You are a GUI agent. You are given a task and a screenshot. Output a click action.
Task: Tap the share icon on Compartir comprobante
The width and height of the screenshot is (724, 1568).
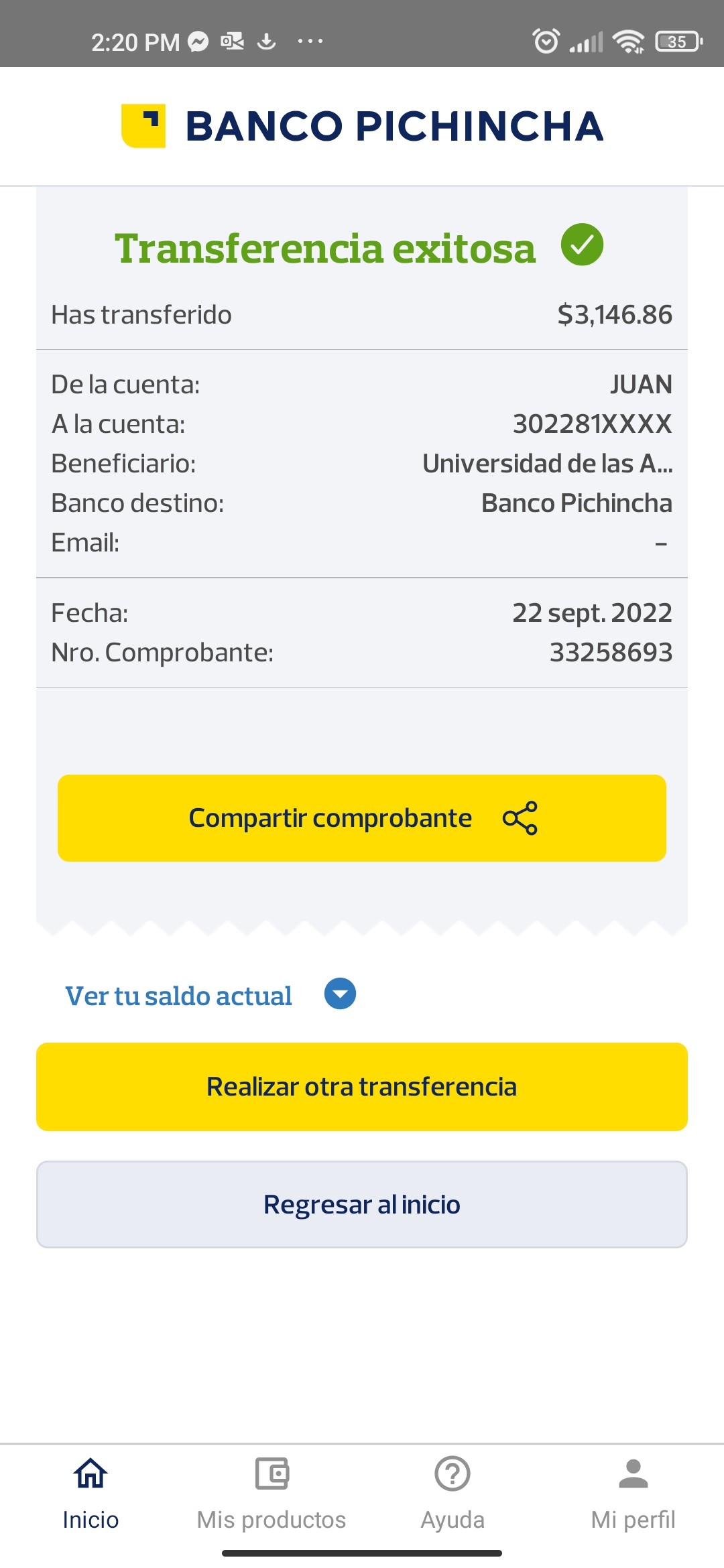[x=520, y=818]
